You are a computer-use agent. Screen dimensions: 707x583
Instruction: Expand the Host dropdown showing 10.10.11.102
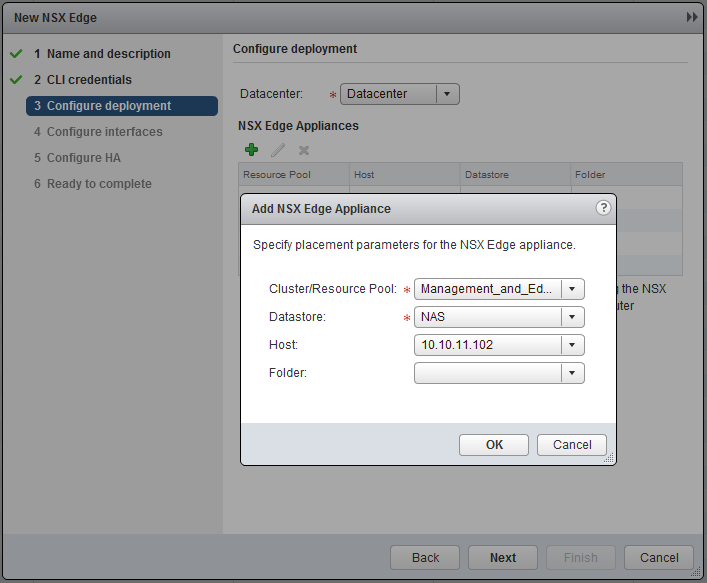(x=572, y=345)
